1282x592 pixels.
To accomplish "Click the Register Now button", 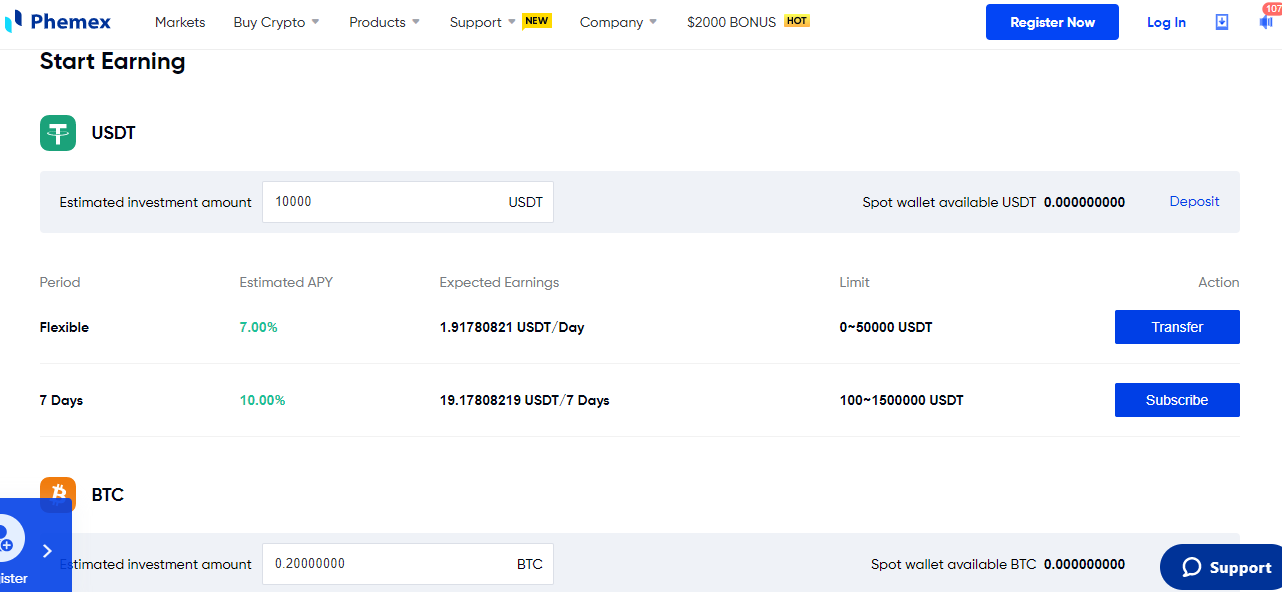I will (1052, 22).
